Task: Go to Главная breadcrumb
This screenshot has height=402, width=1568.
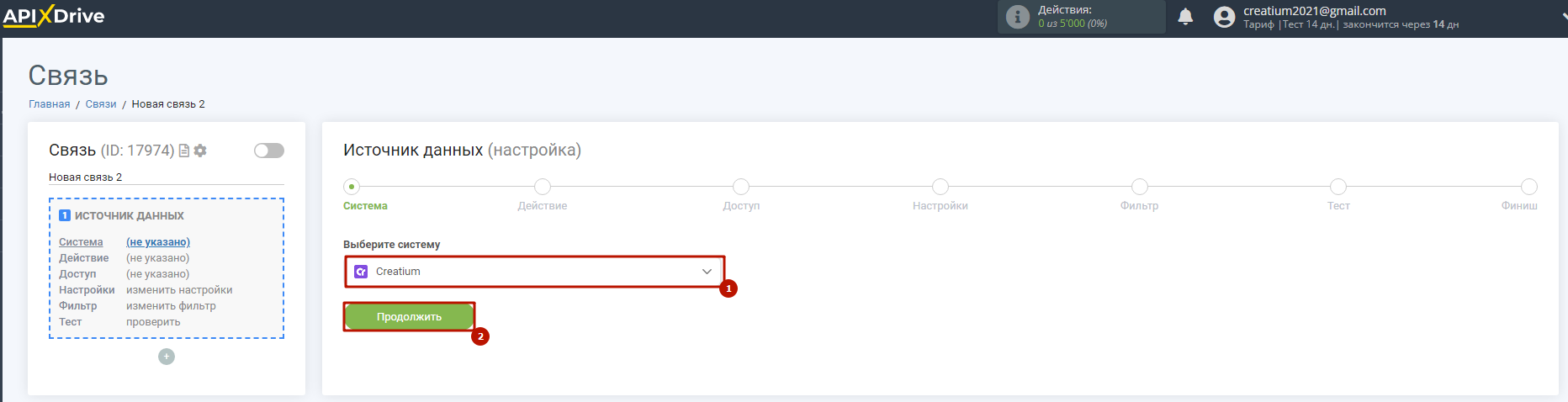Action: point(50,104)
